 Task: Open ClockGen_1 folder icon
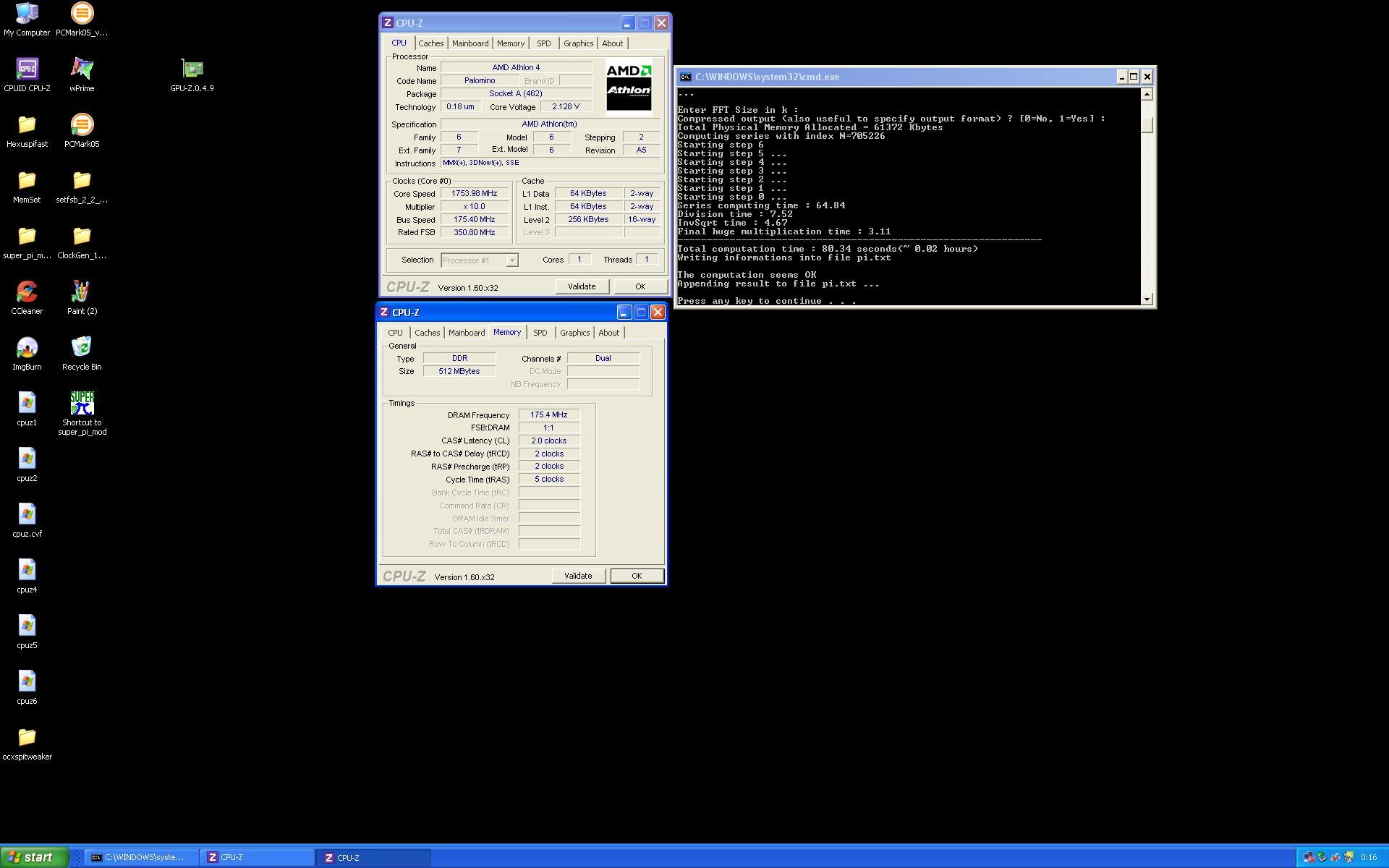point(82,242)
